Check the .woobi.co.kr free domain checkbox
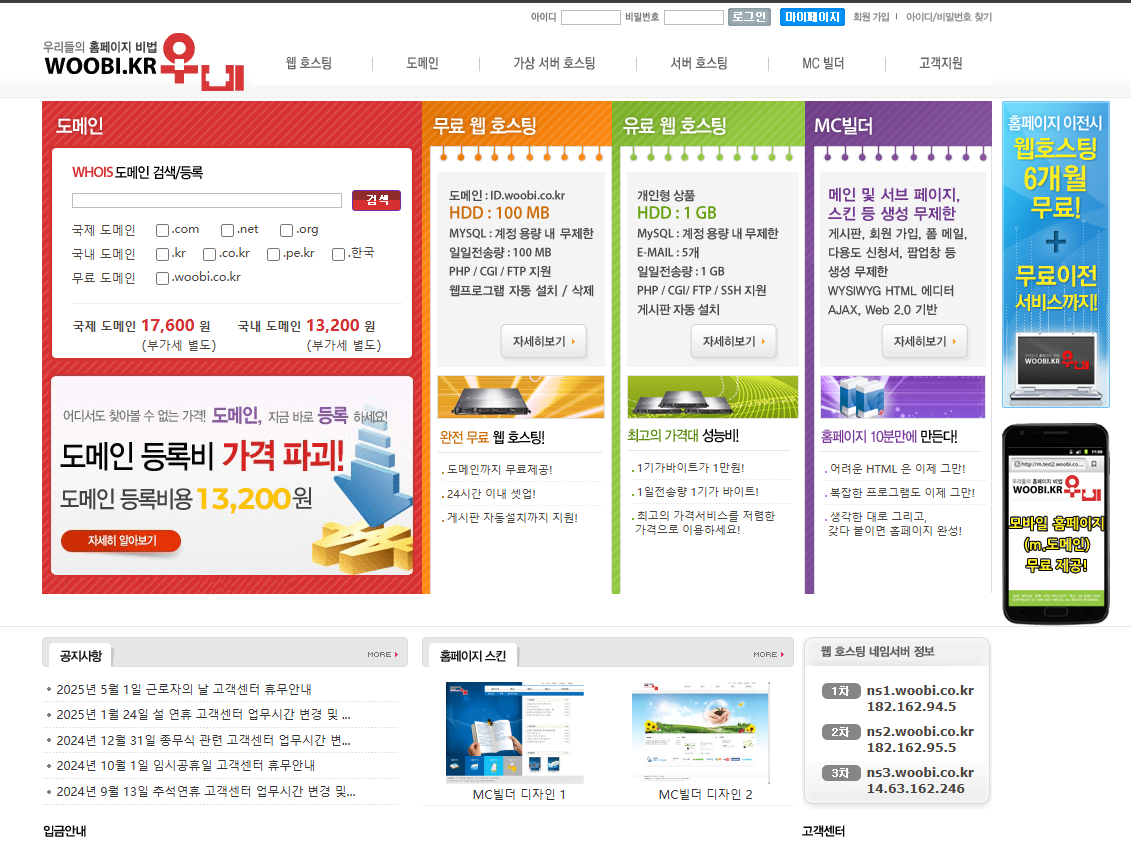The height and width of the screenshot is (843, 1131). 162,278
